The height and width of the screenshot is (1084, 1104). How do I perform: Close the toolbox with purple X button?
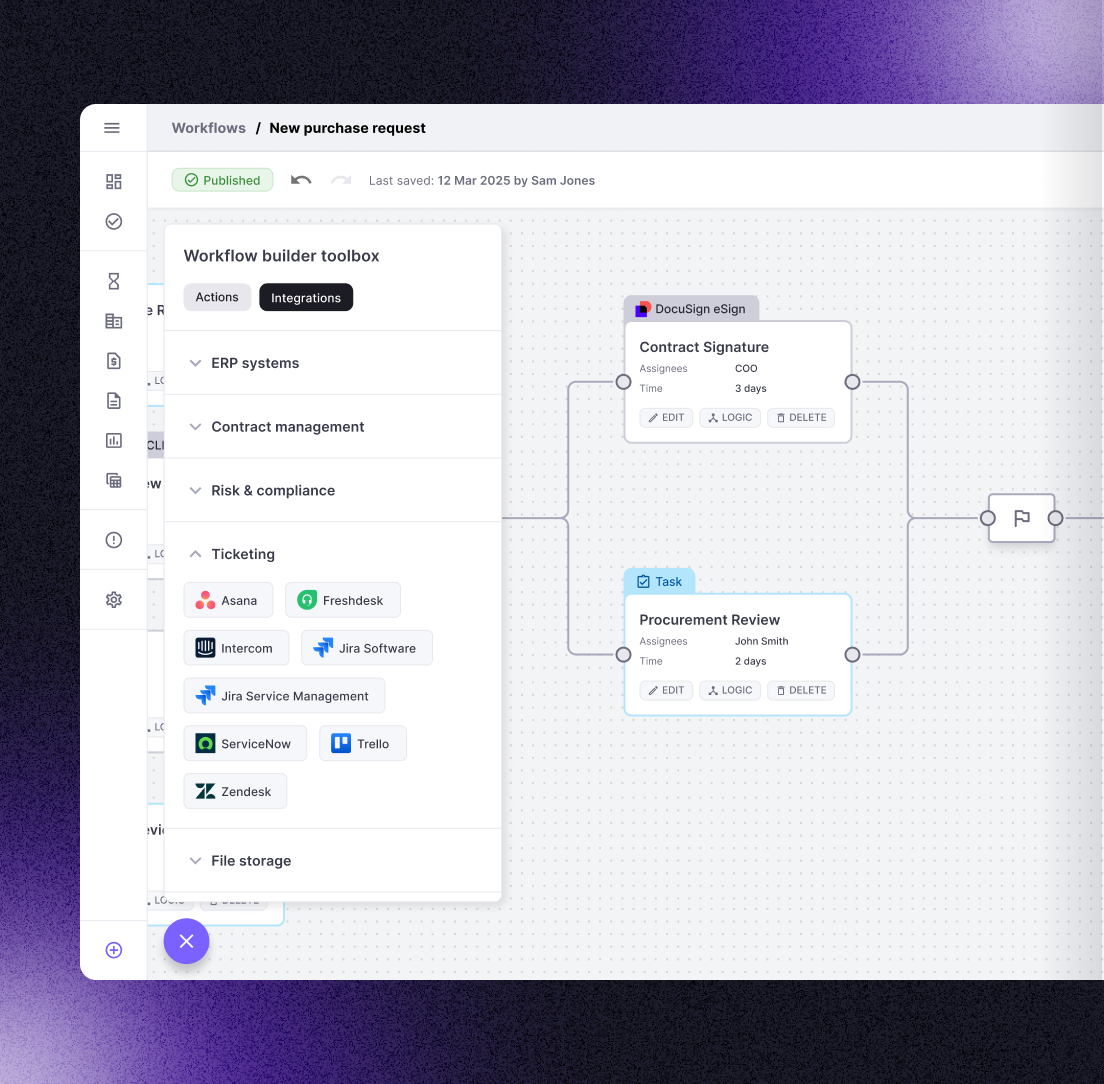coord(187,941)
